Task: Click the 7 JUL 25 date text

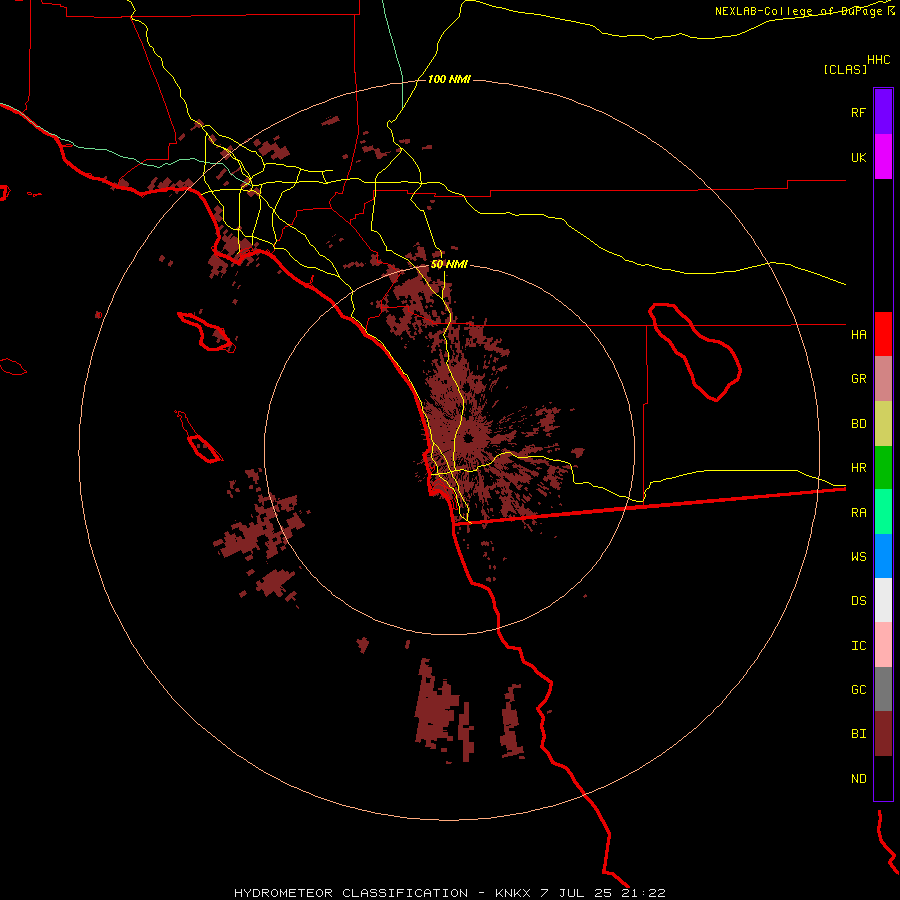Action: point(576,893)
